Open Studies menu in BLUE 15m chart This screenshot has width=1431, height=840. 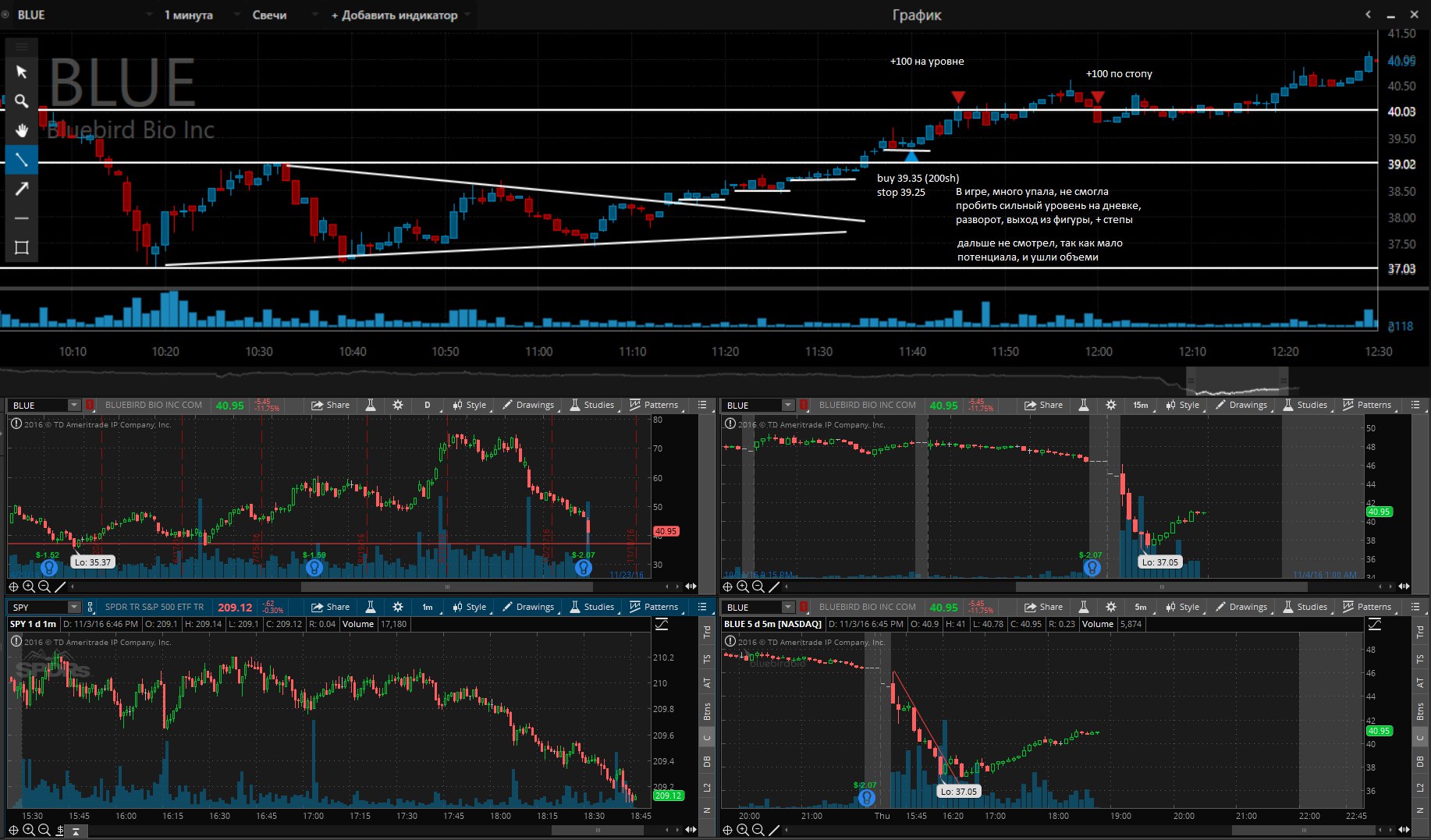pos(1305,405)
